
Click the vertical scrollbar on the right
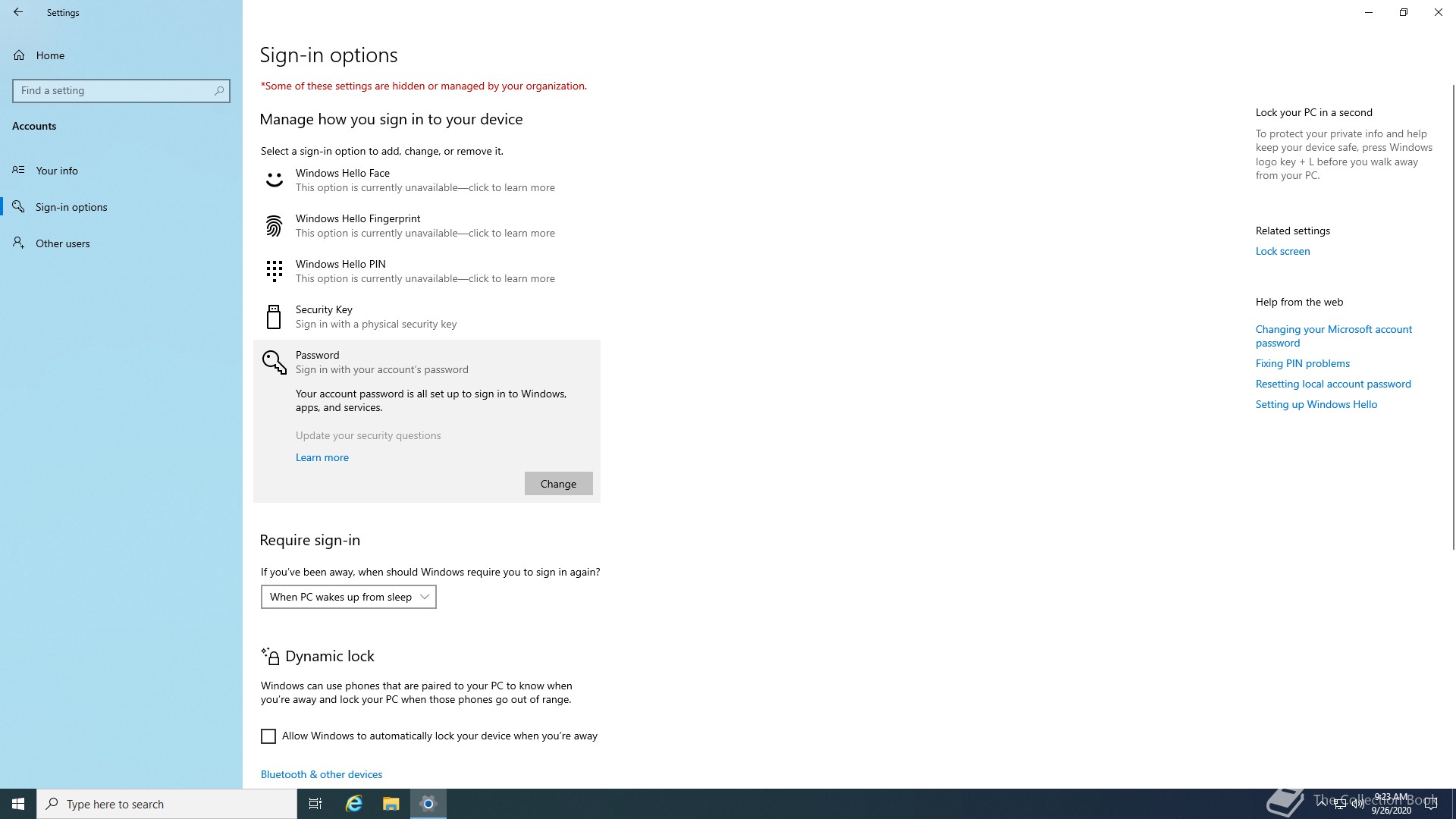click(x=1453, y=318)
